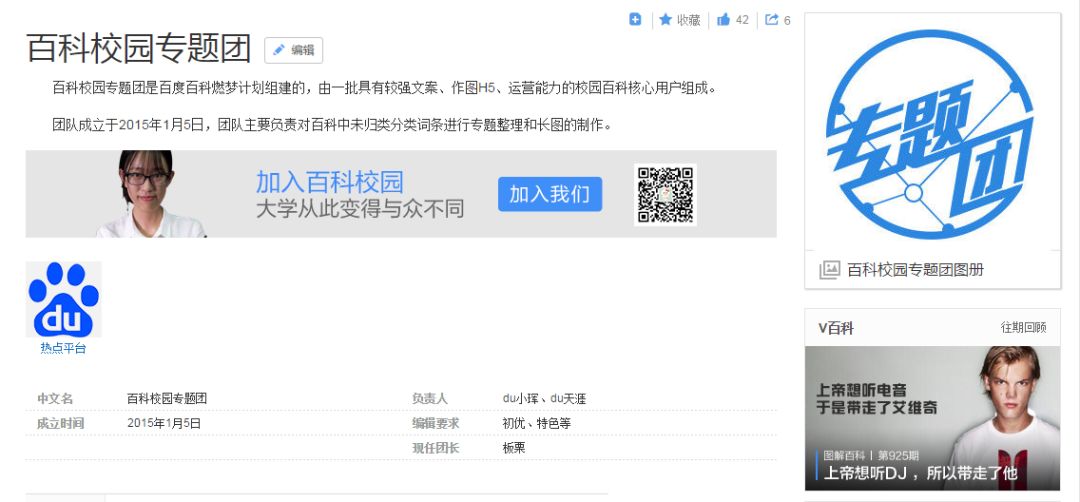Click the photo album icon beside 百科校园专题团图册
The width and height of the screenshot is (1080, 502).
click(x=829, y=270)
